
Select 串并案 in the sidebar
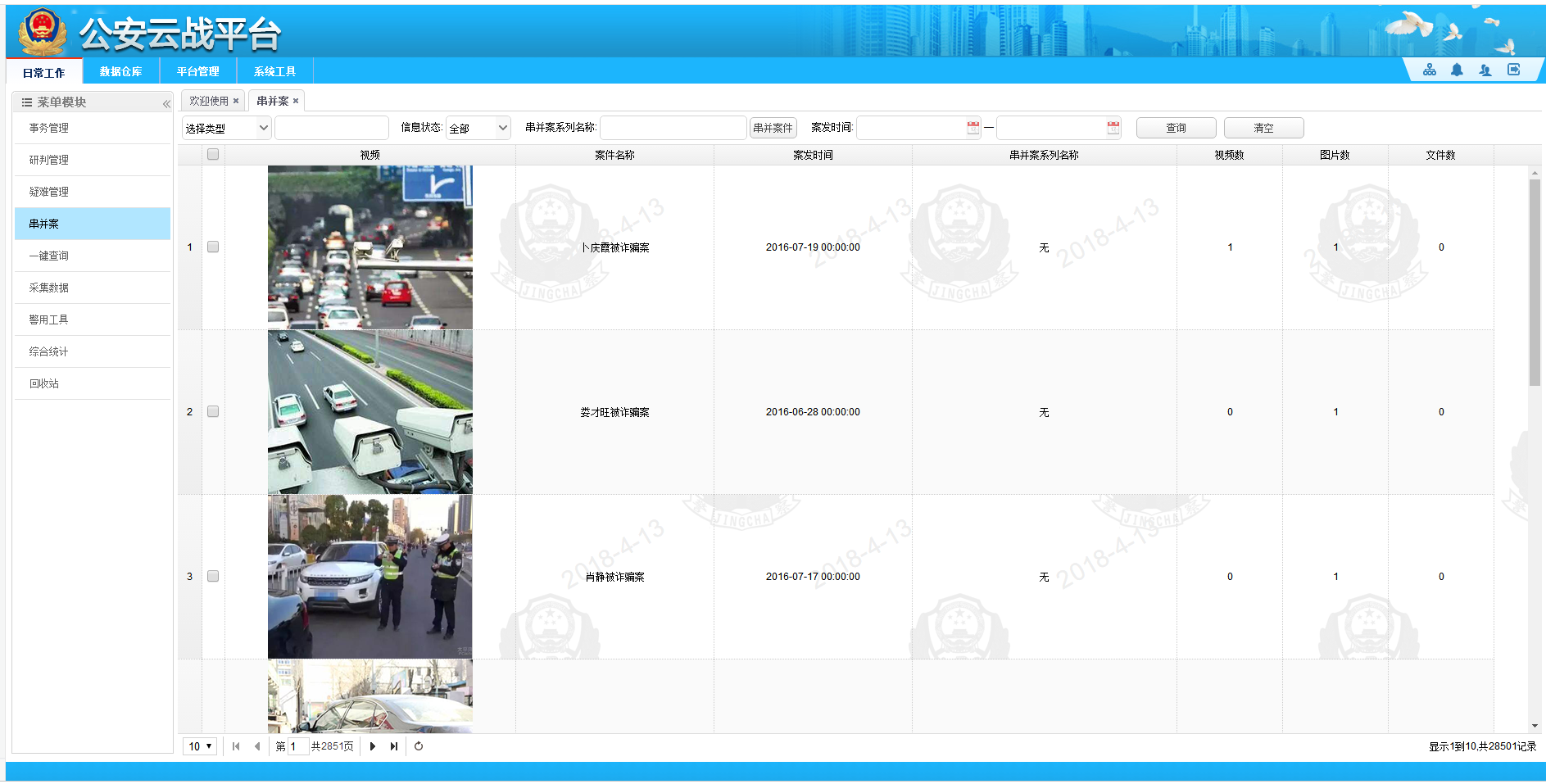pos(93,224)
